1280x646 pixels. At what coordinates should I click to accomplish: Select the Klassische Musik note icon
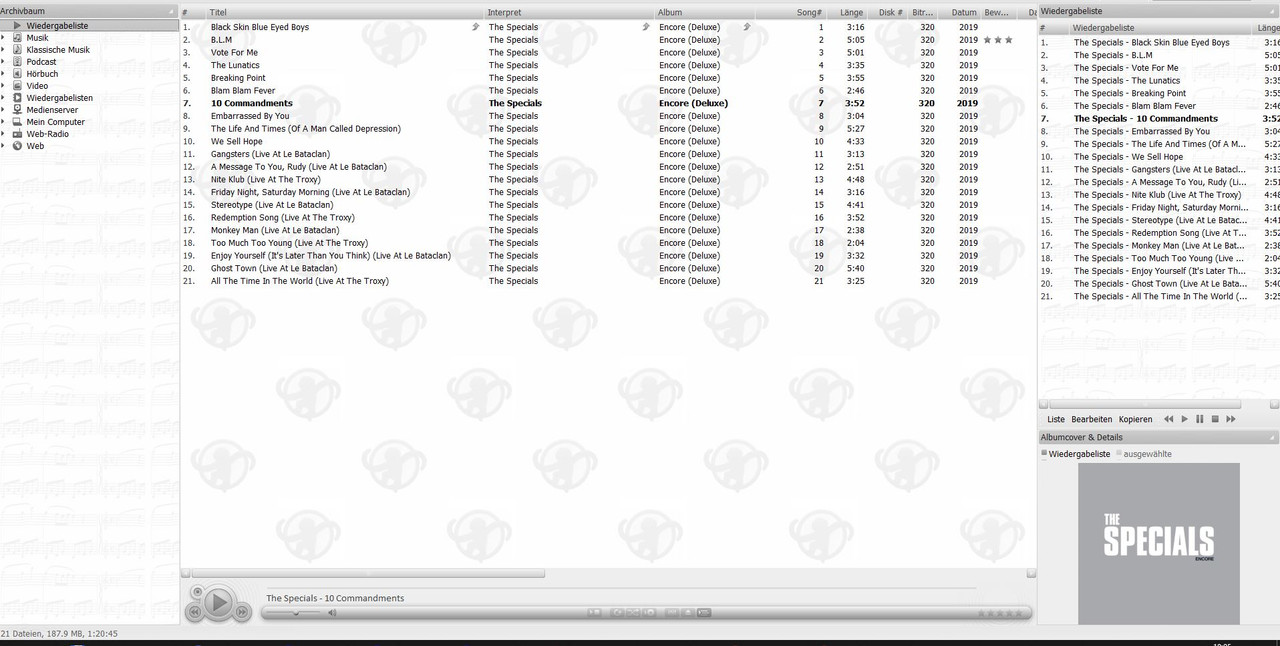pyautogui.click(x=17, y=49)
